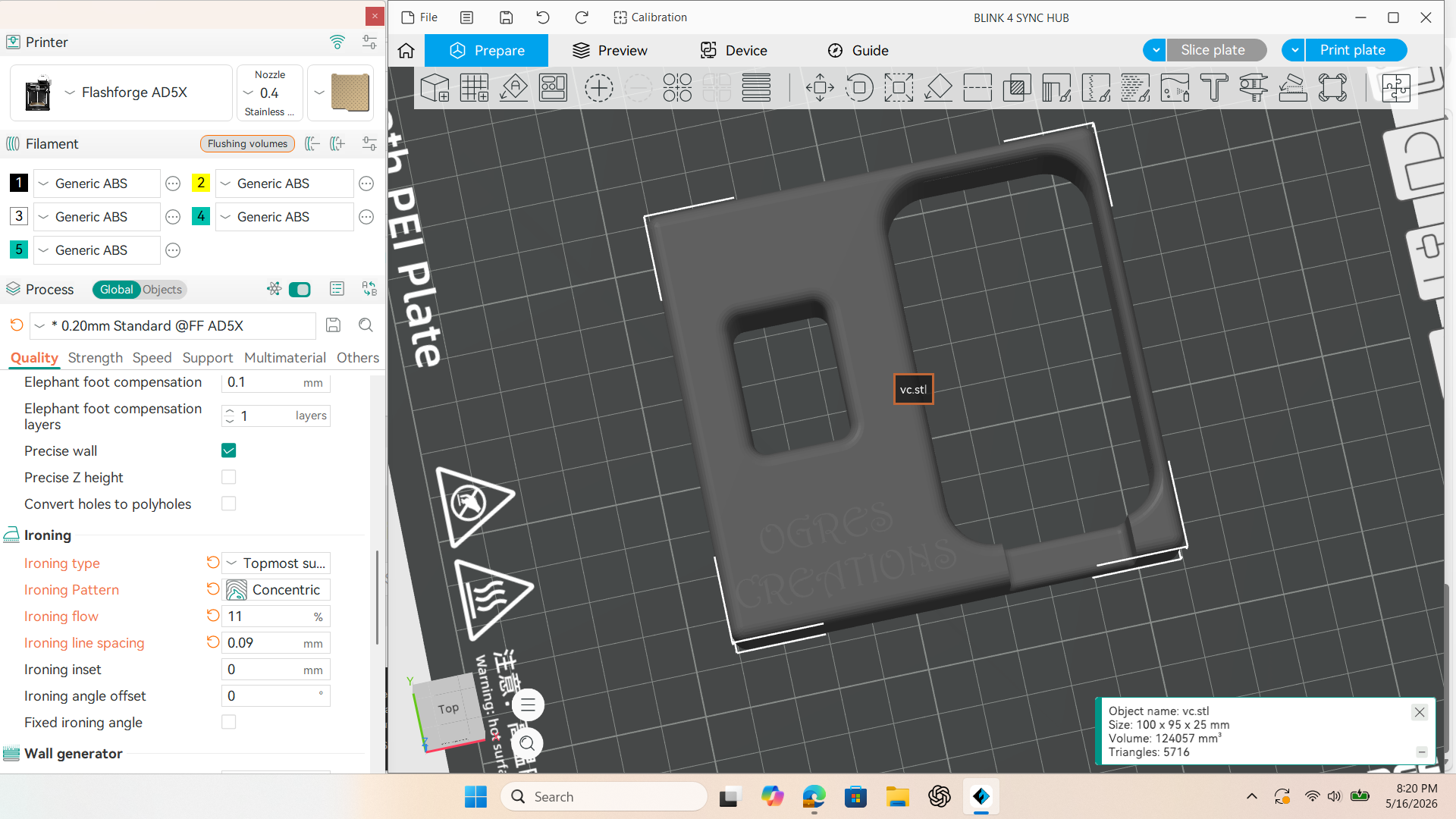The height and width of the screenshot is (819, 1456).
Task: Open the Strength settings tab
Action: point(96,358)
